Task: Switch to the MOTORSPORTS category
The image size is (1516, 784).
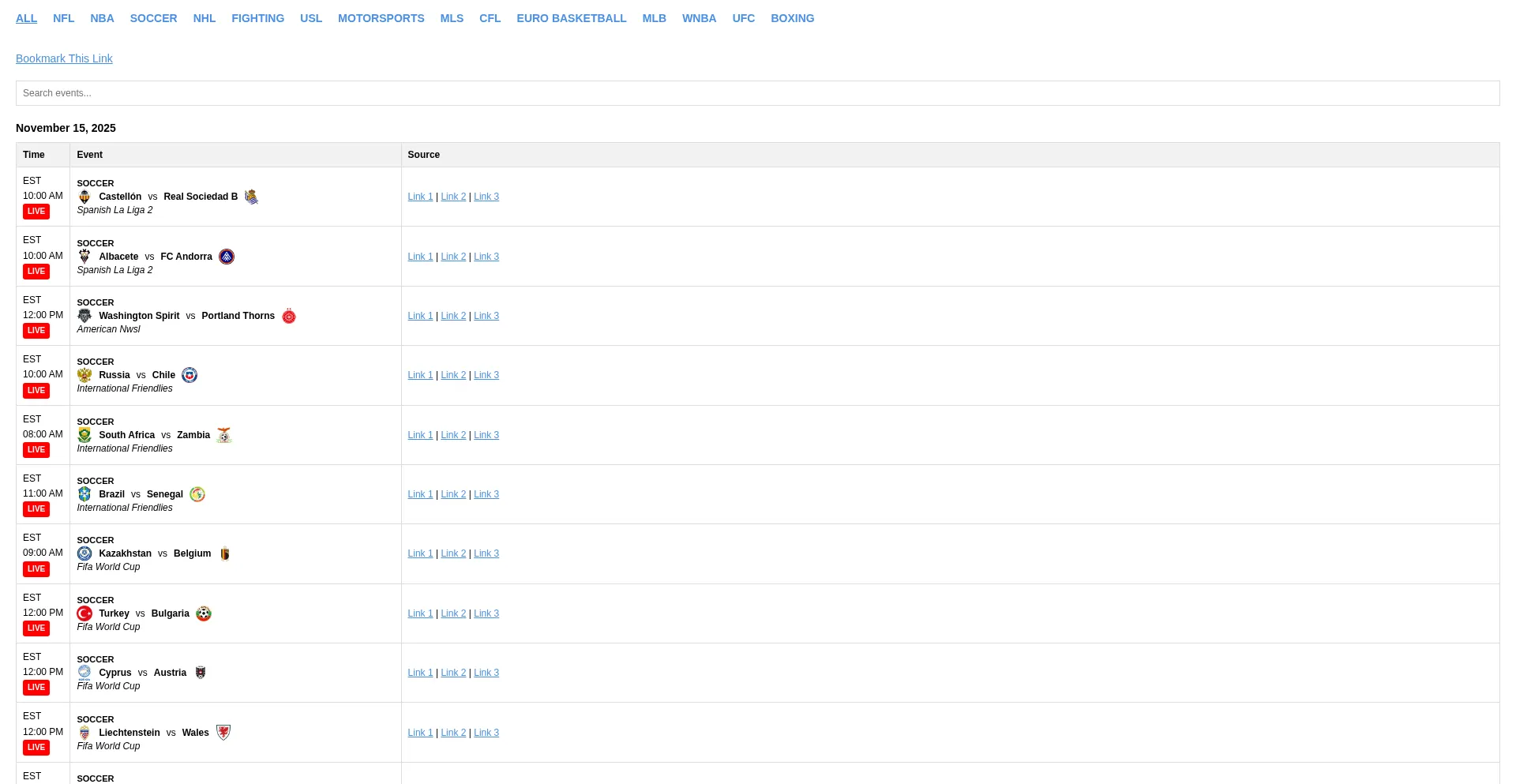Action: click(381, 18)
